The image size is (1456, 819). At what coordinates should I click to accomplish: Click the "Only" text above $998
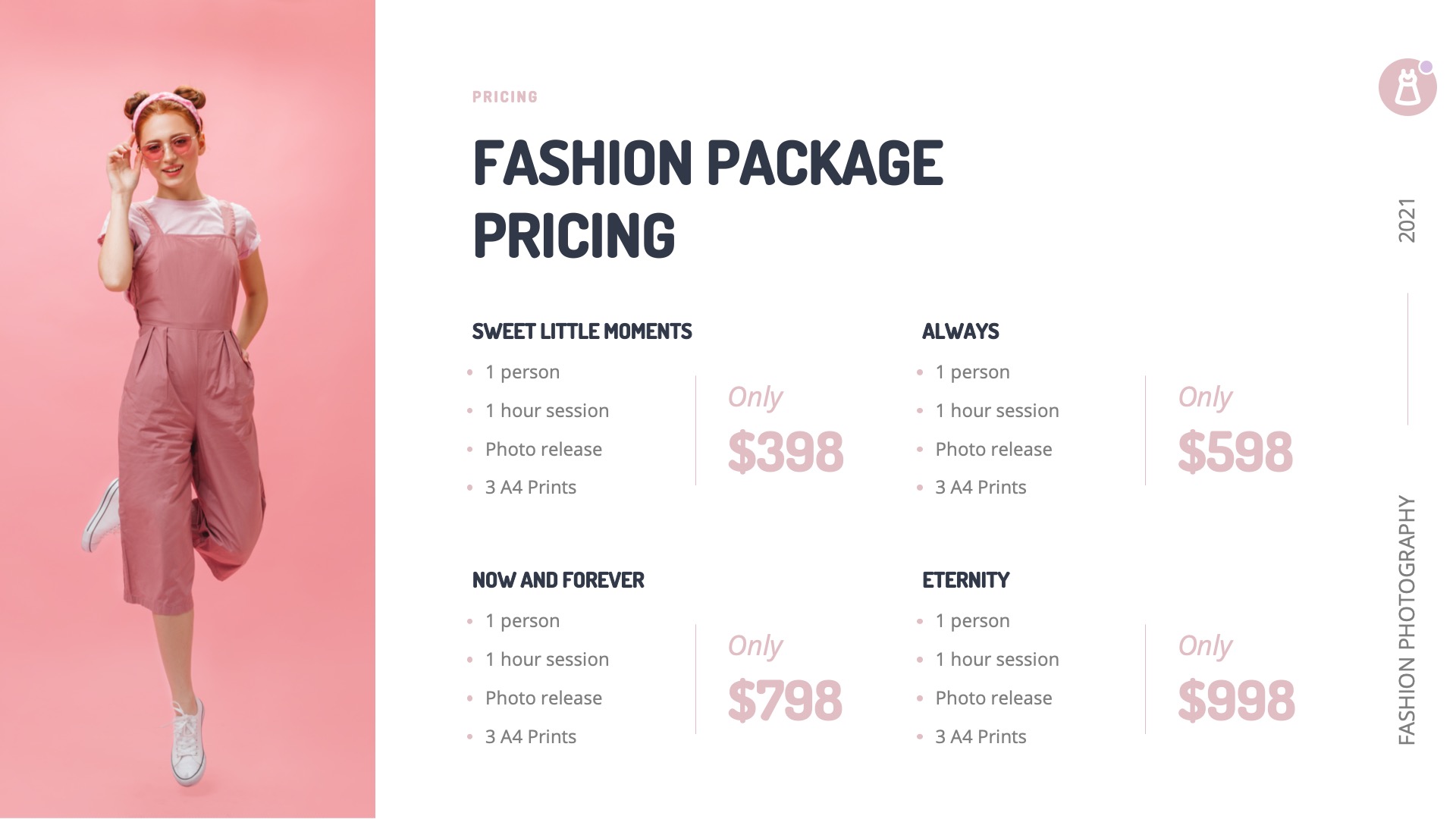point(1204,645)
